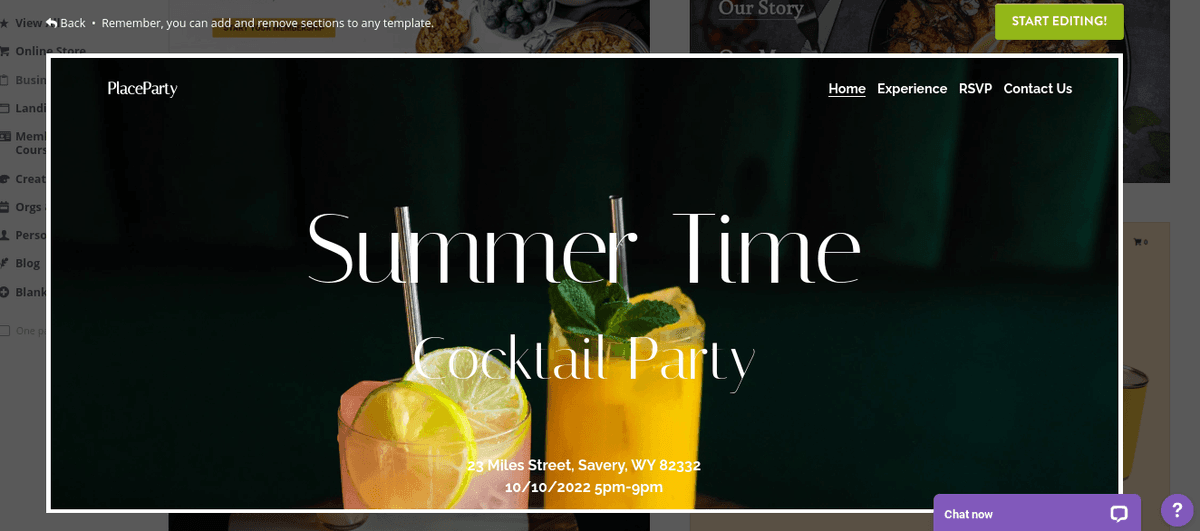Click the Summer Time heading in preview
This screenshot has width=1200, height=531.
click(584, 247)
